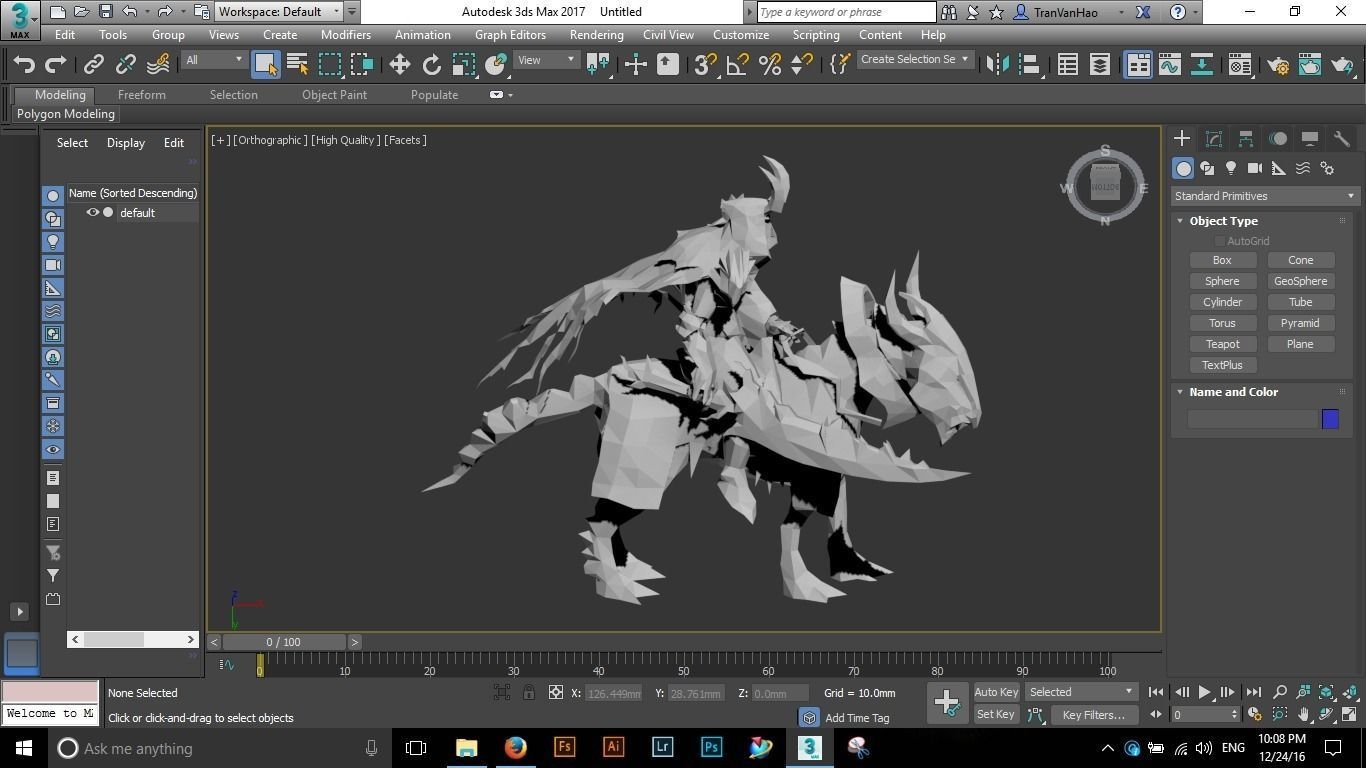Open the Select by Name dialog

pos(297,64)
